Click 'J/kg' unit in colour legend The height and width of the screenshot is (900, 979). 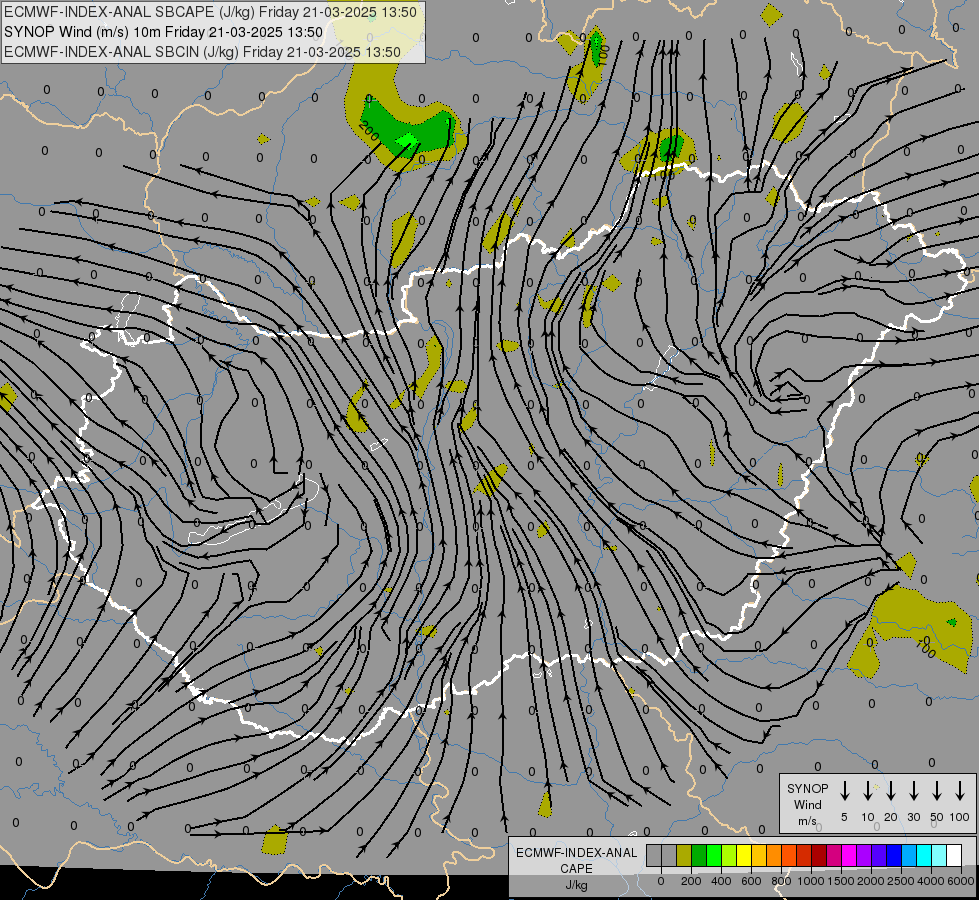[x=576, y=885]
